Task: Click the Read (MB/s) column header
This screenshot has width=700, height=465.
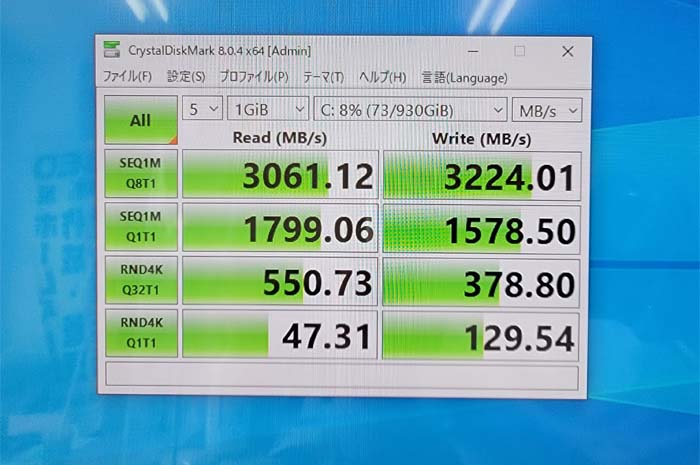Action: tap(280, 137)
